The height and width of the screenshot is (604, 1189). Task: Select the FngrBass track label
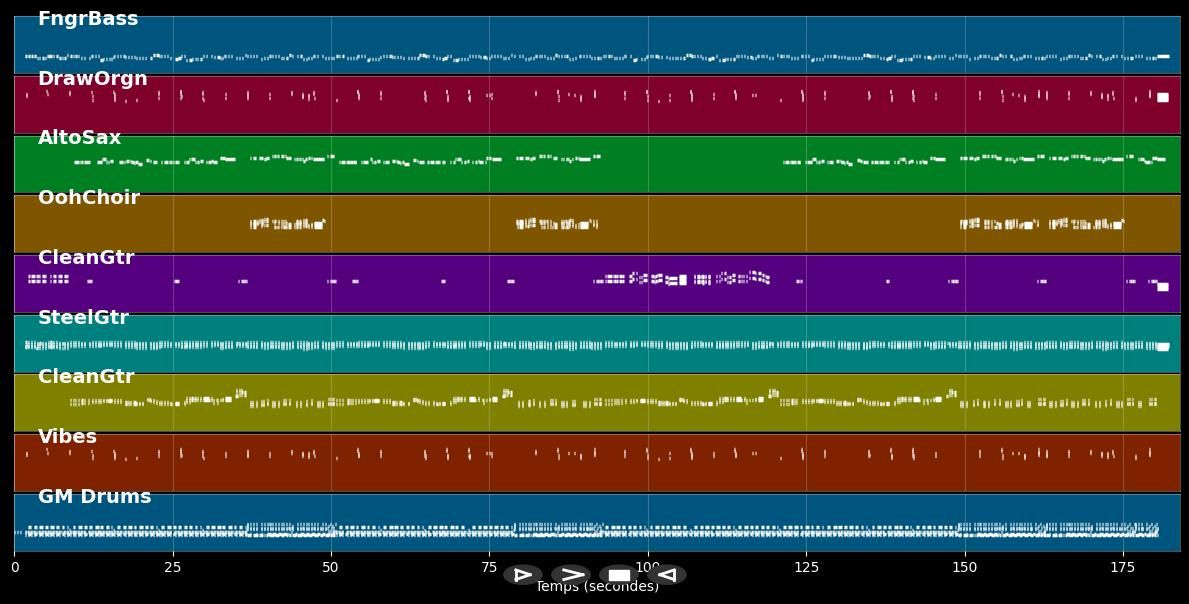pyautogui.click(x=88, y=19)
